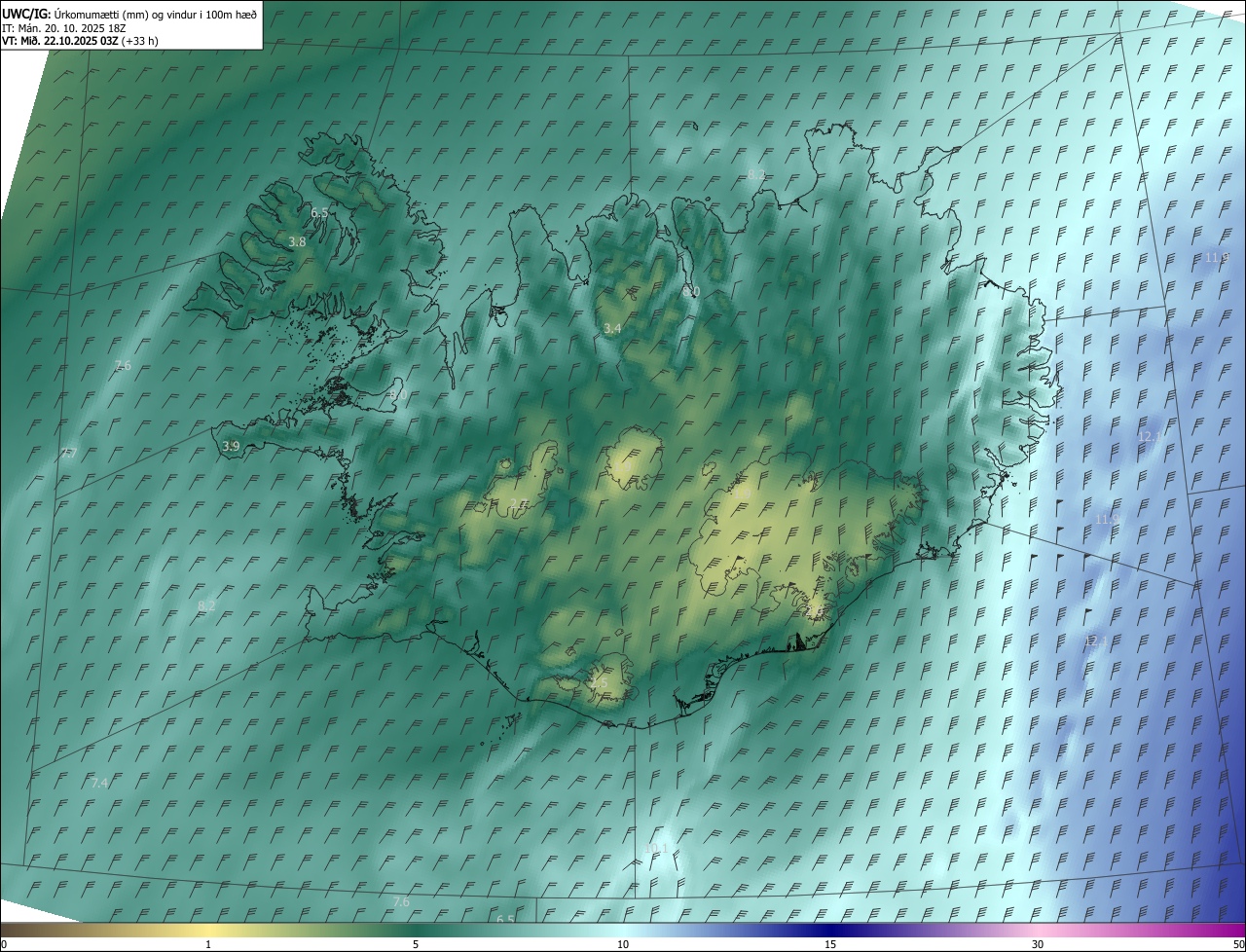The image size is (1246, 952).
Task: Click the color scale tick label 10
Action: (x=623, y=944)
